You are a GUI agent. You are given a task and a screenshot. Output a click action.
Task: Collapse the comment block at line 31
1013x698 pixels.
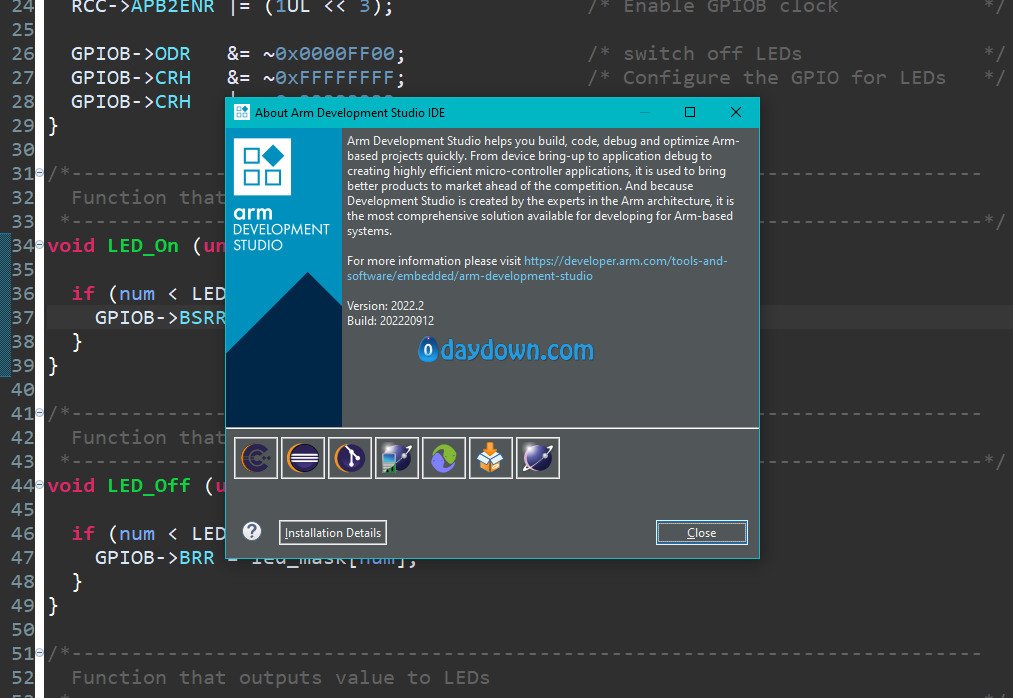[39, 173]
